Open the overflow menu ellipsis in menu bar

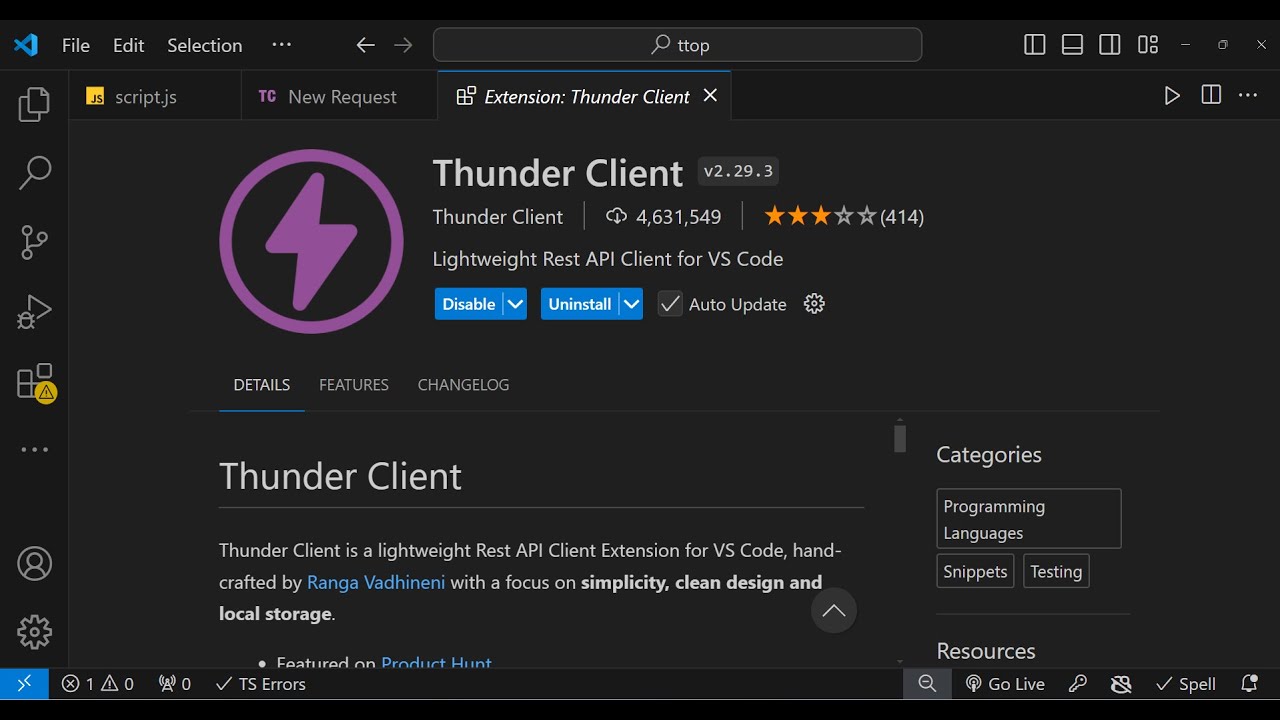point(282,44)
